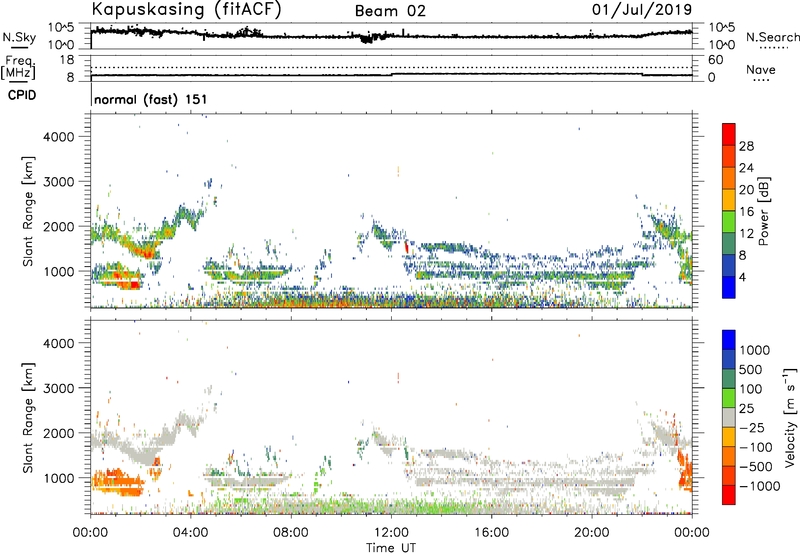Click the '16:00' time axis tick label
The image size is (800, 554).
tap(491, 533)
